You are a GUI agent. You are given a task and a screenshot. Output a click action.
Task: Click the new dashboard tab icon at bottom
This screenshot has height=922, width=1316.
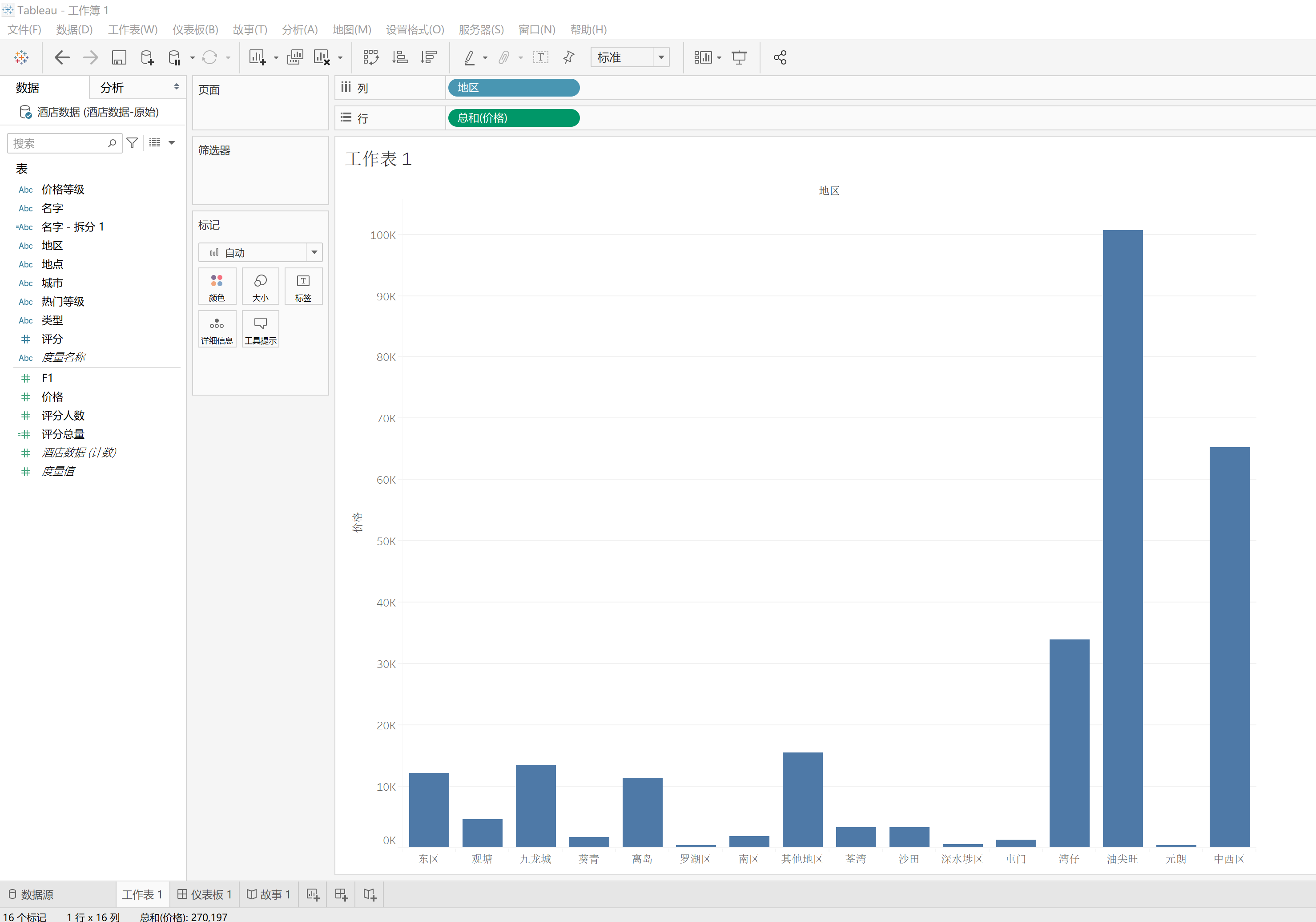[342, 894]
